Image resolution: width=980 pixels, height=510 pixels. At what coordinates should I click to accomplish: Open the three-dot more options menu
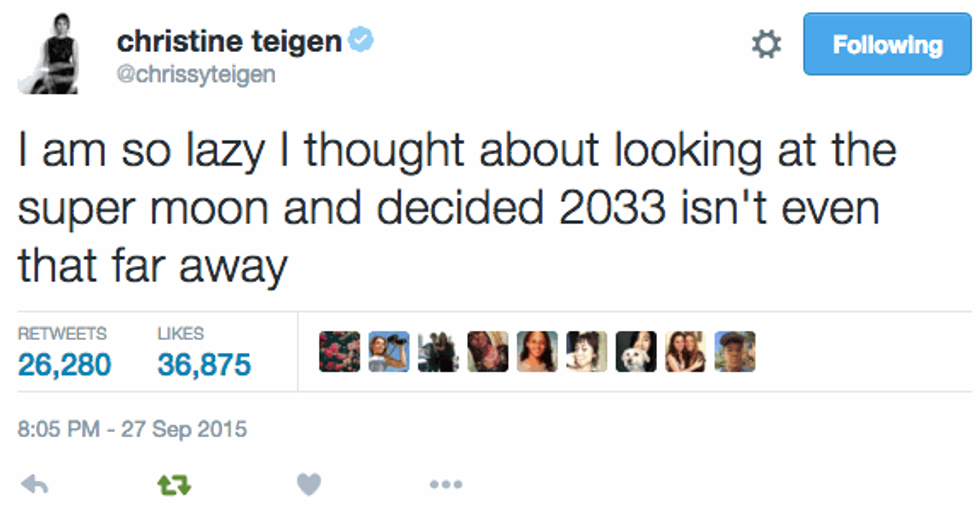[445, 485]
